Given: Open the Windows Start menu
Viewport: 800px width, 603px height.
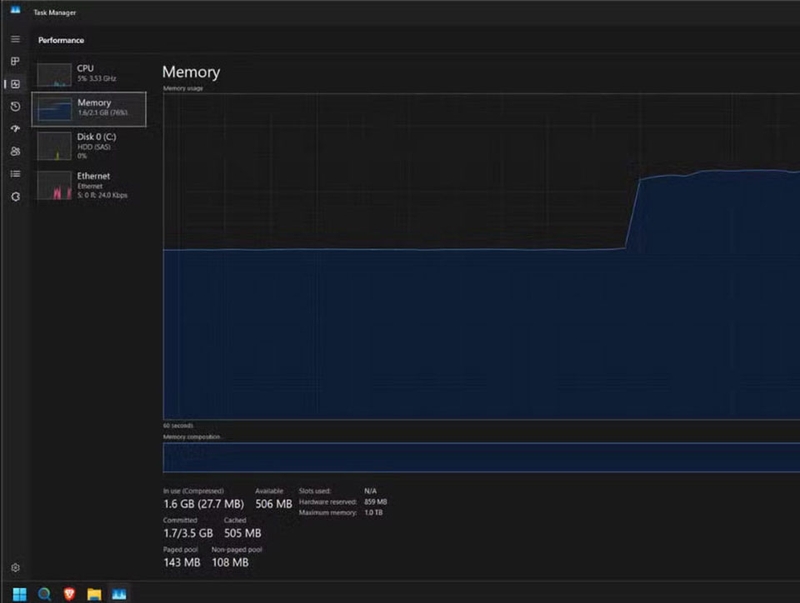Looking at the screenshot, I should (x=19, y=594).
